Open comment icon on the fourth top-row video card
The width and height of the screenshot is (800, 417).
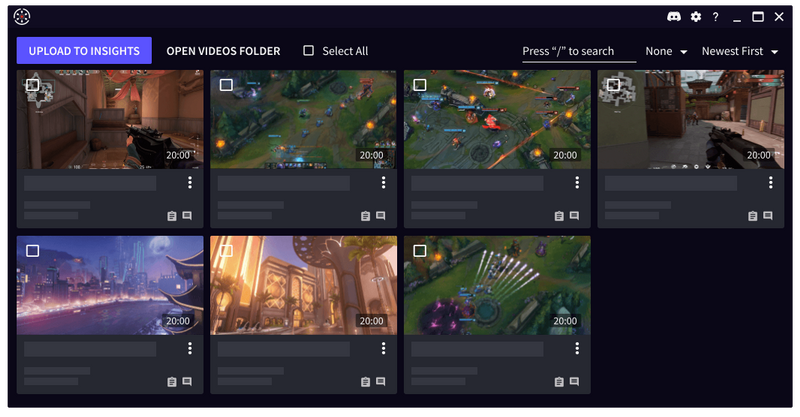coord(768,215)
